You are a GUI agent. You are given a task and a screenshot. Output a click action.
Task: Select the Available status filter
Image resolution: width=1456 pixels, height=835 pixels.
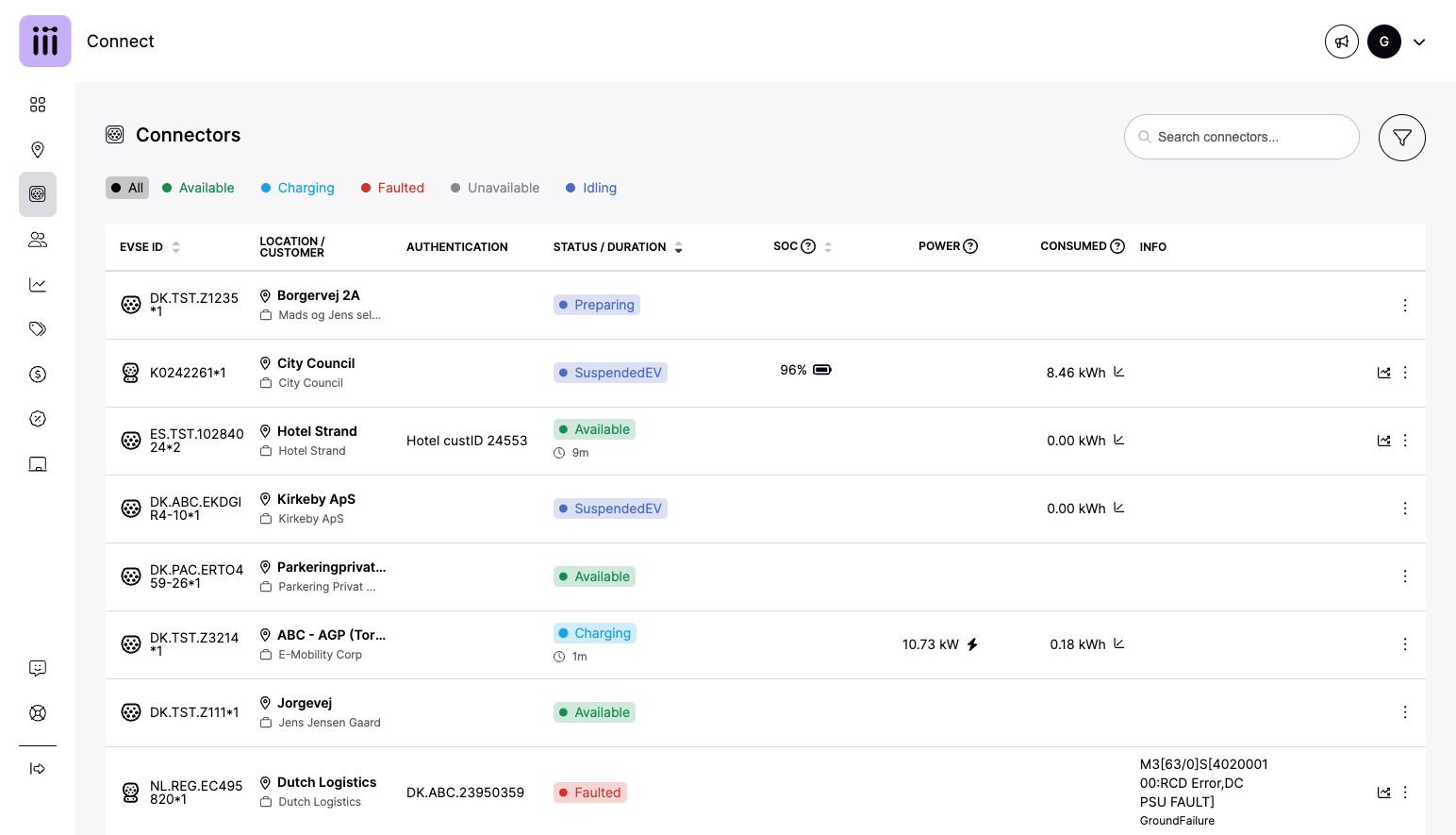tap(198, 188)
